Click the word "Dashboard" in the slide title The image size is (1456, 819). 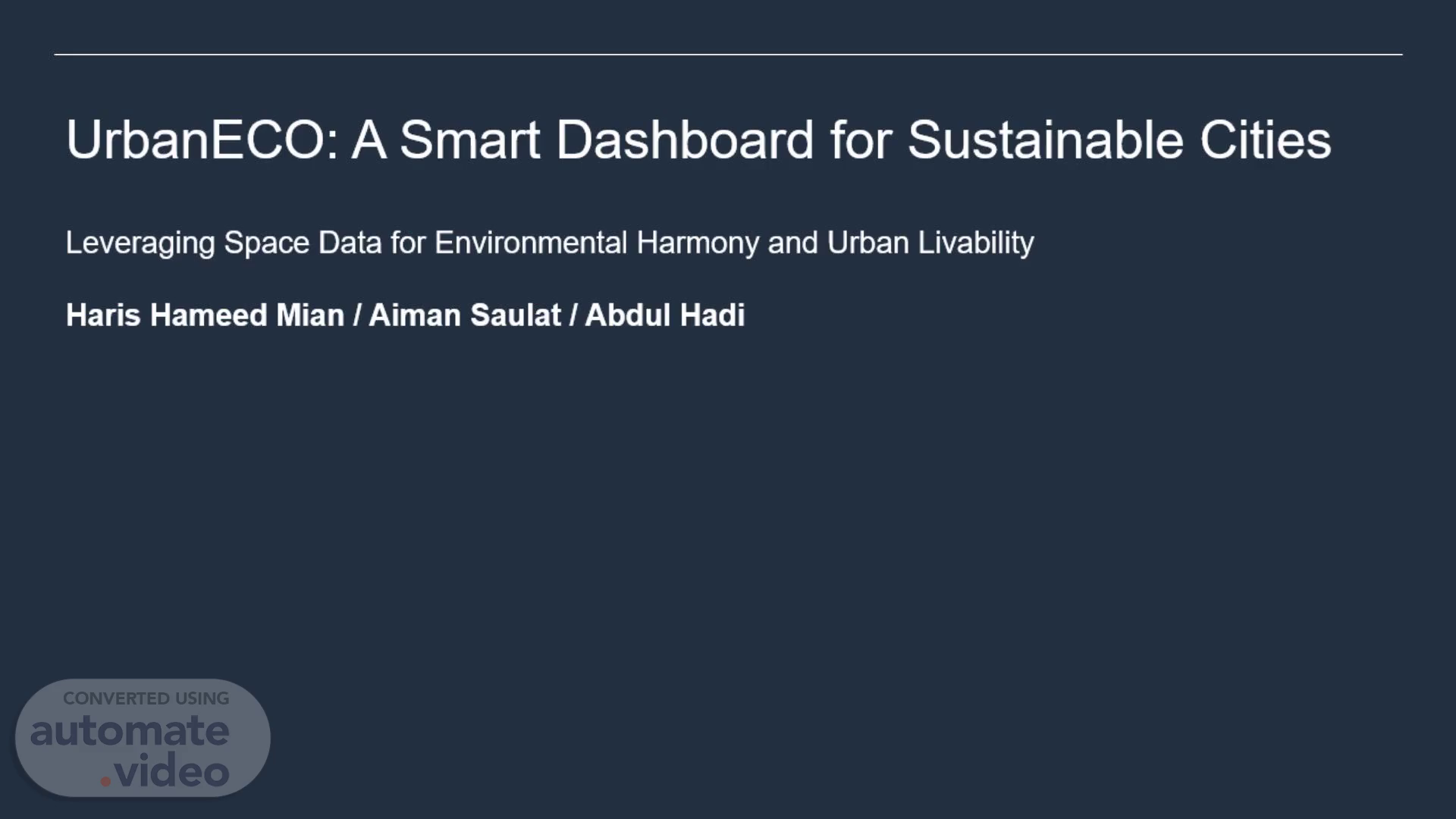tap(685, 140)
